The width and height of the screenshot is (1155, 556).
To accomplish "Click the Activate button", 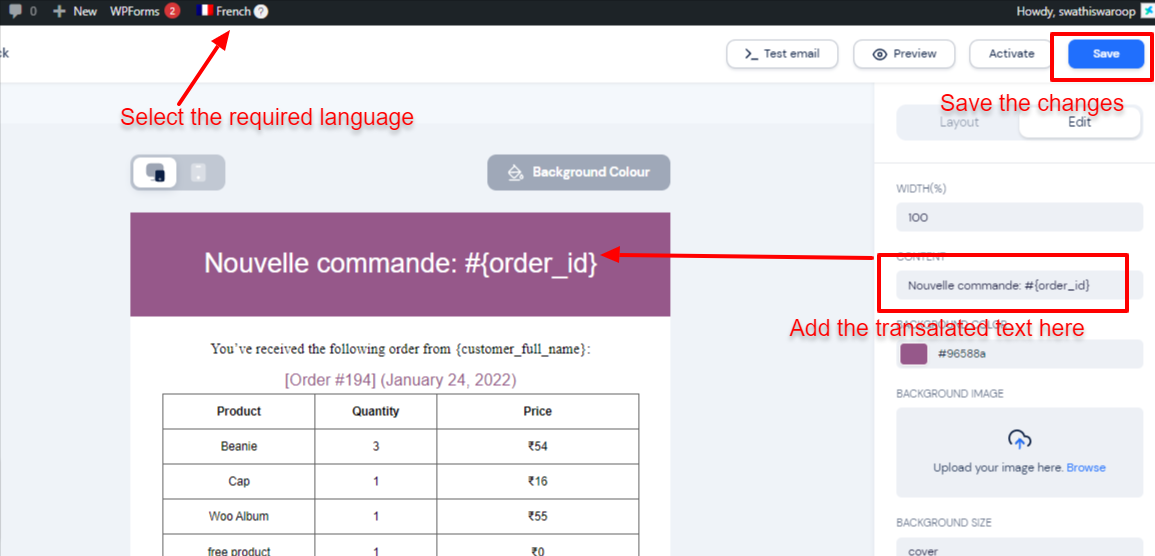I will (x=1011, y=54).
